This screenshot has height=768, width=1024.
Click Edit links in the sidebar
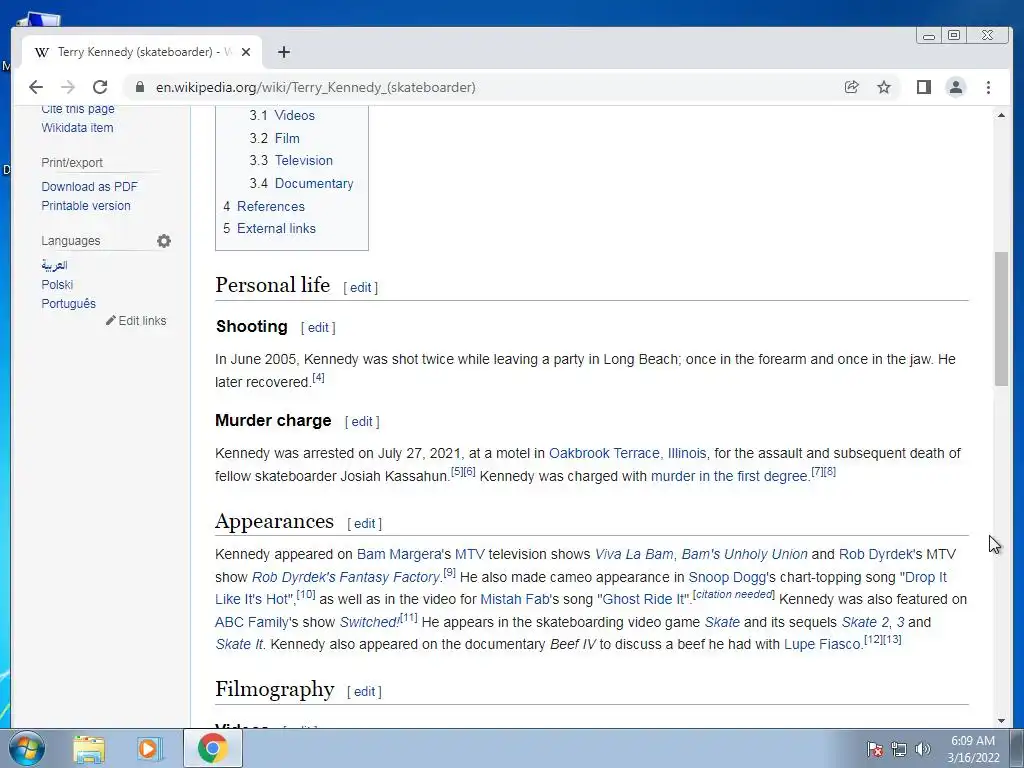[136, 321]
